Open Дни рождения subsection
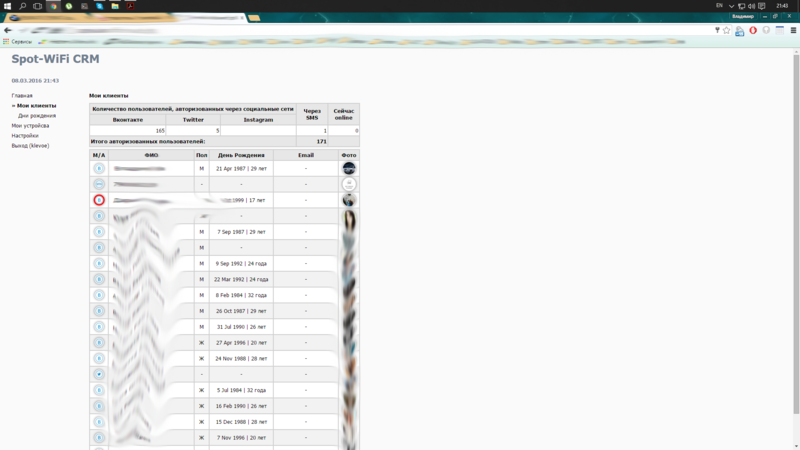This screenshot has height=450, width=800. [37, 116]
